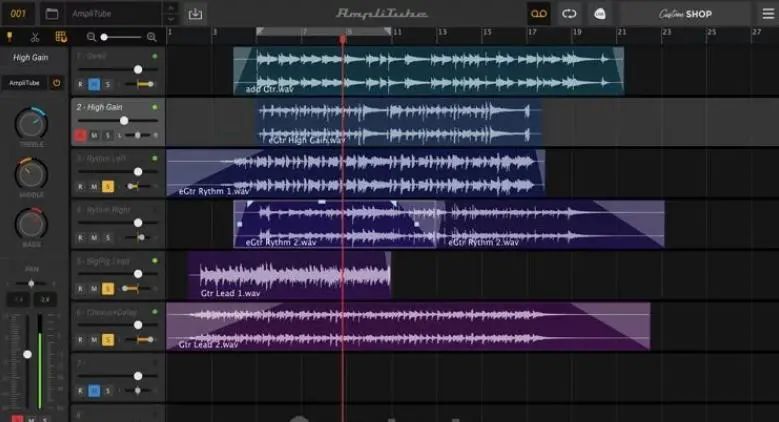The height and width of the screenshot is (422, 779).
Task: Click track 2 High Gain volume slider handle
Action: (x=124, y=120)
